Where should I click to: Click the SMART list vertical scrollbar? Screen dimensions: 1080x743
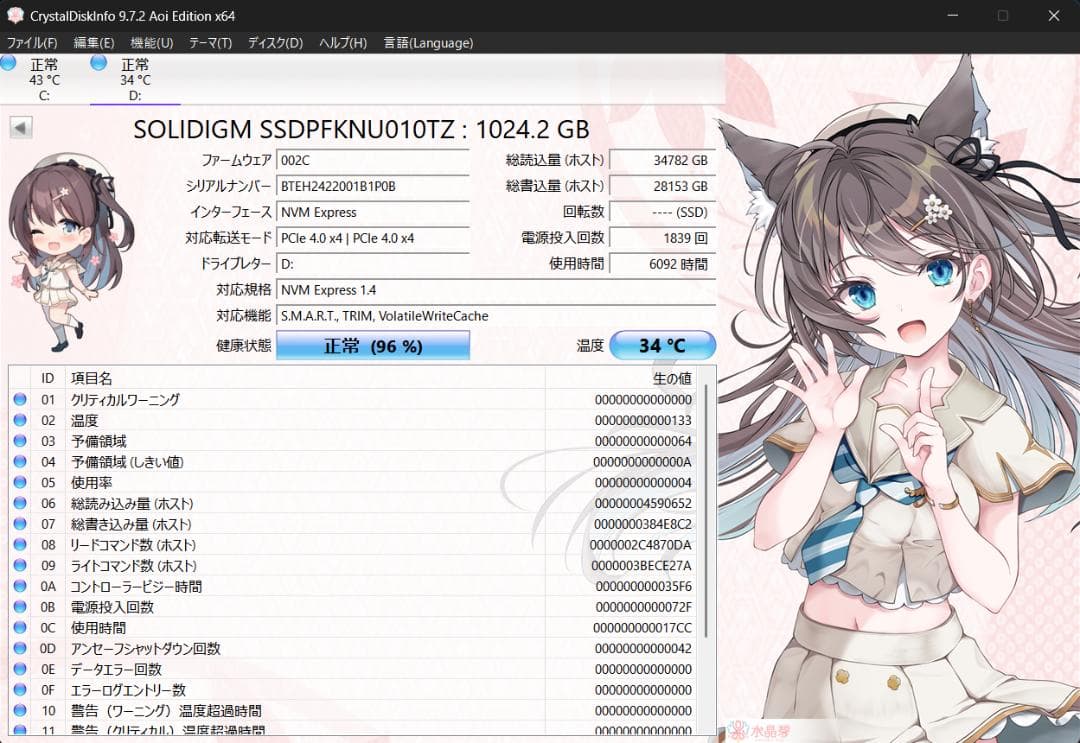pyautogui.click(x=705, y=511)
